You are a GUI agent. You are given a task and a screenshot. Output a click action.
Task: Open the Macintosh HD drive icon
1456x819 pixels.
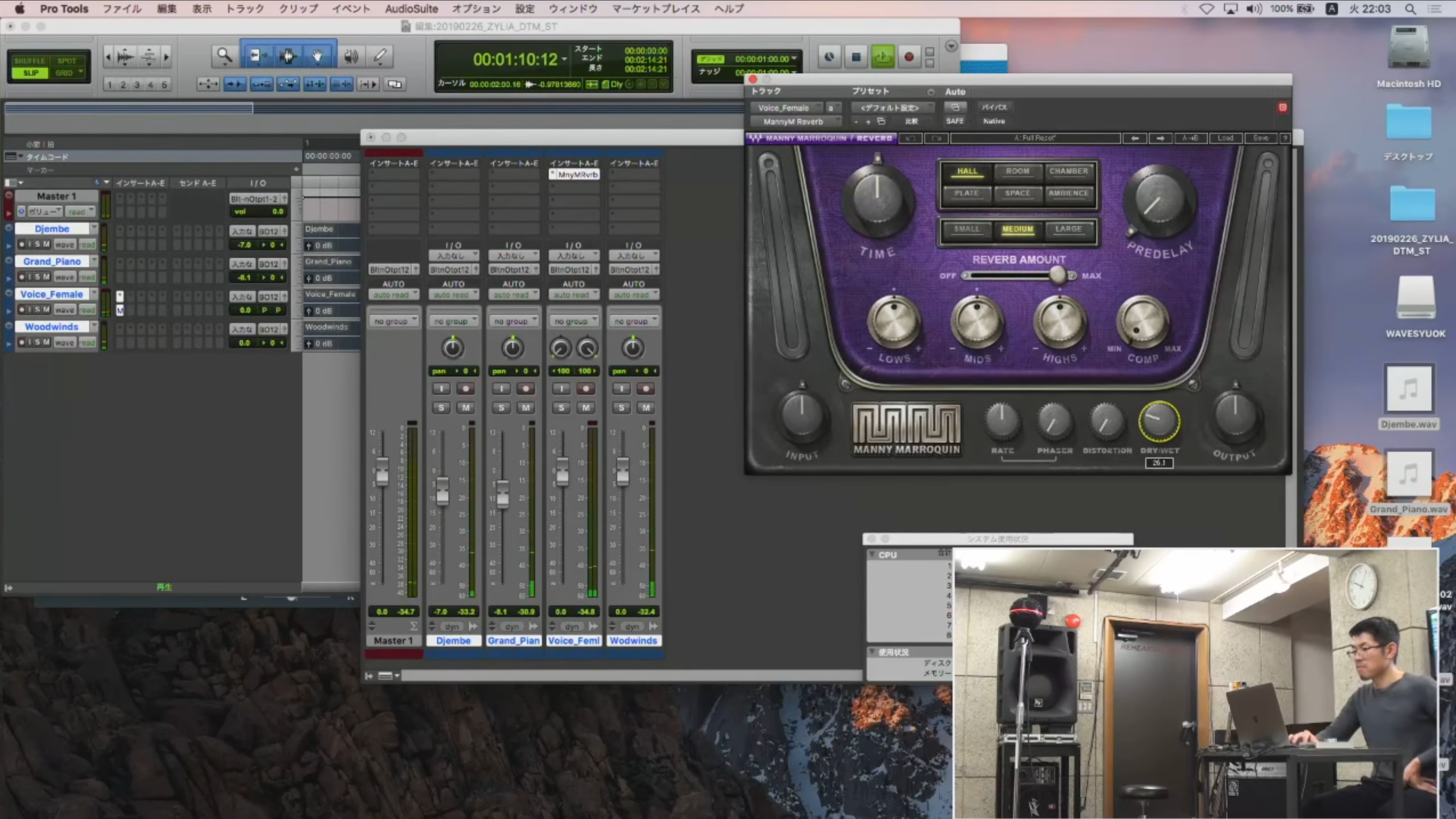[1408, 47]
